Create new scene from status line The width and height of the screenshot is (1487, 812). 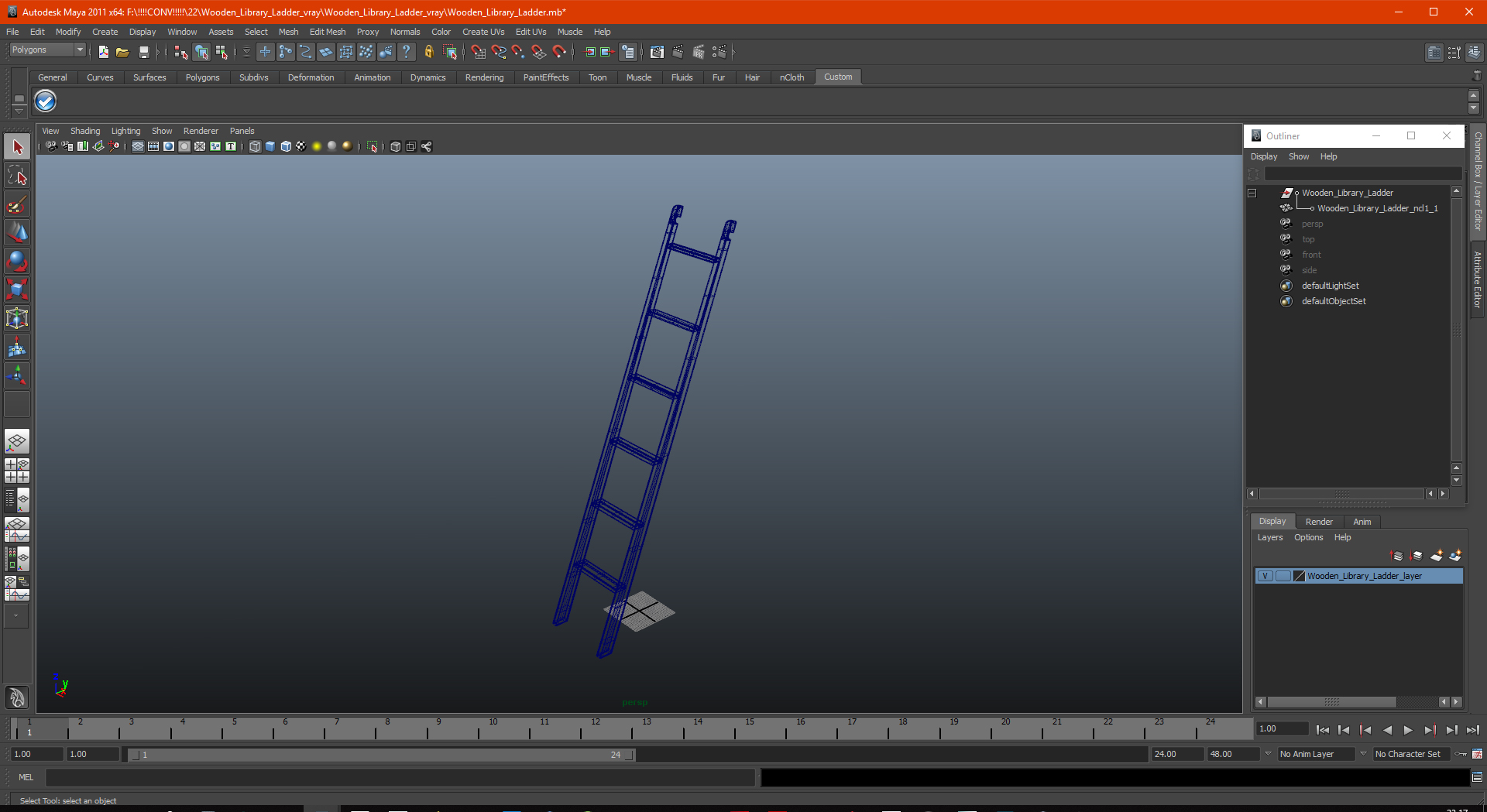pyautogui.click(x=104, y=52)
